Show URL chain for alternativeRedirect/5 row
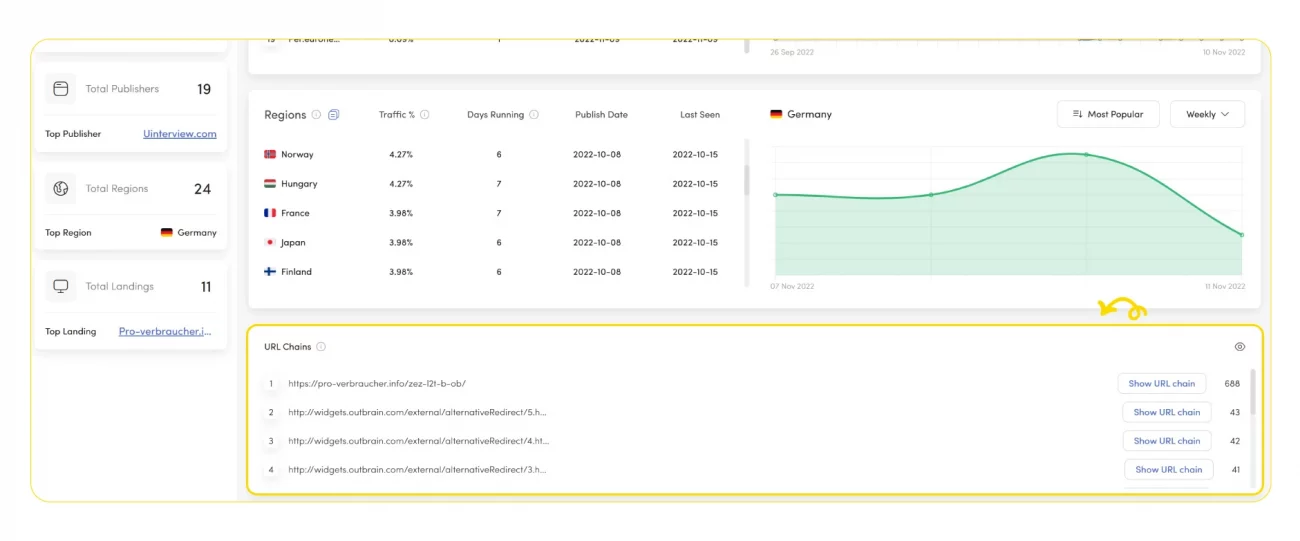This screenshot has width=1300, height=541. pyautogui.click(x=1167, y=412)
